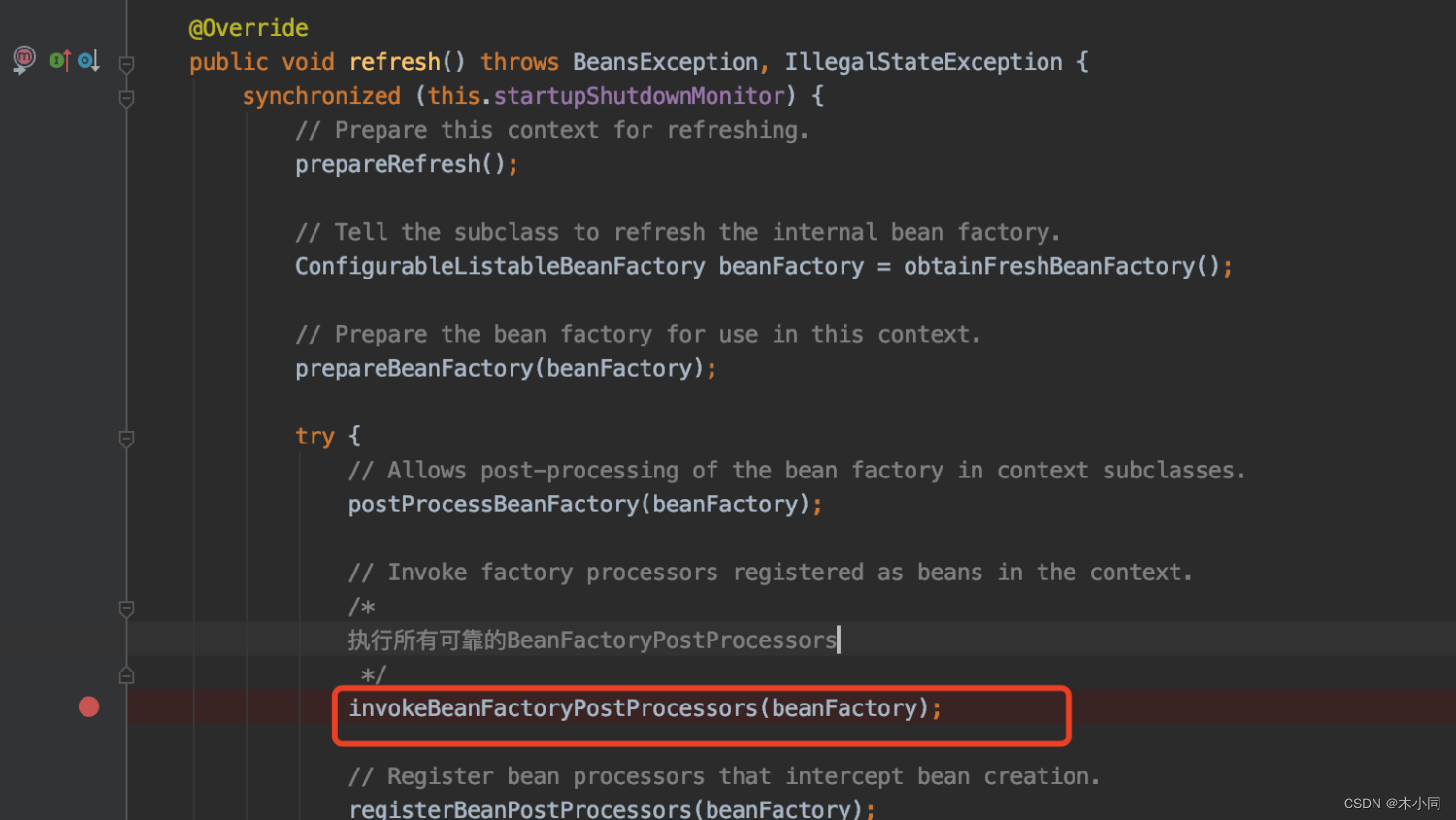This screenshot has width=1456, height=820.
Task: Click the @Override annotation
Action: 248,28
